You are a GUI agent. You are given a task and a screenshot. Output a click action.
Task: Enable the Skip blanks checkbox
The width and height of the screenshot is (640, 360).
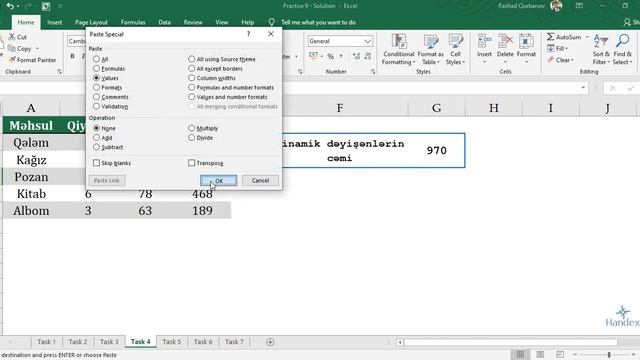pos(96,163)
